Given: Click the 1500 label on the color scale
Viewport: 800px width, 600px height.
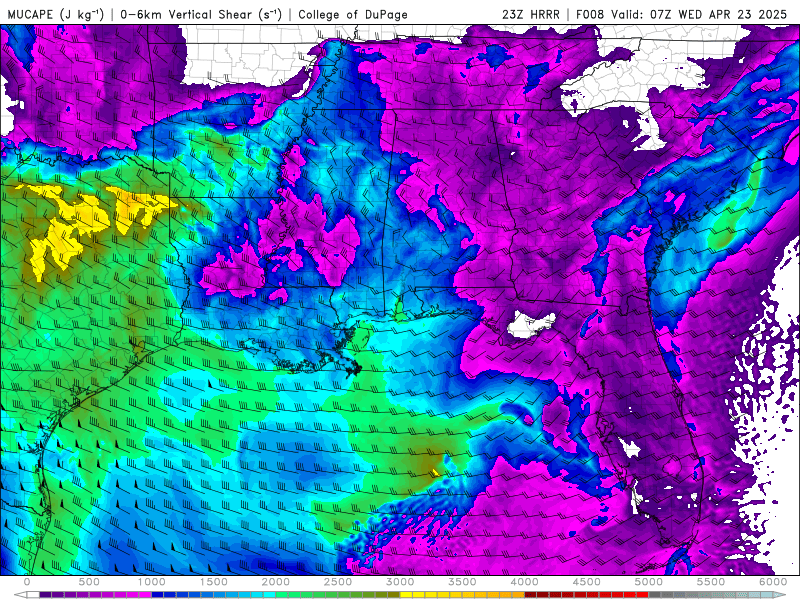Looking at the screenshot, I should [214, 582].
